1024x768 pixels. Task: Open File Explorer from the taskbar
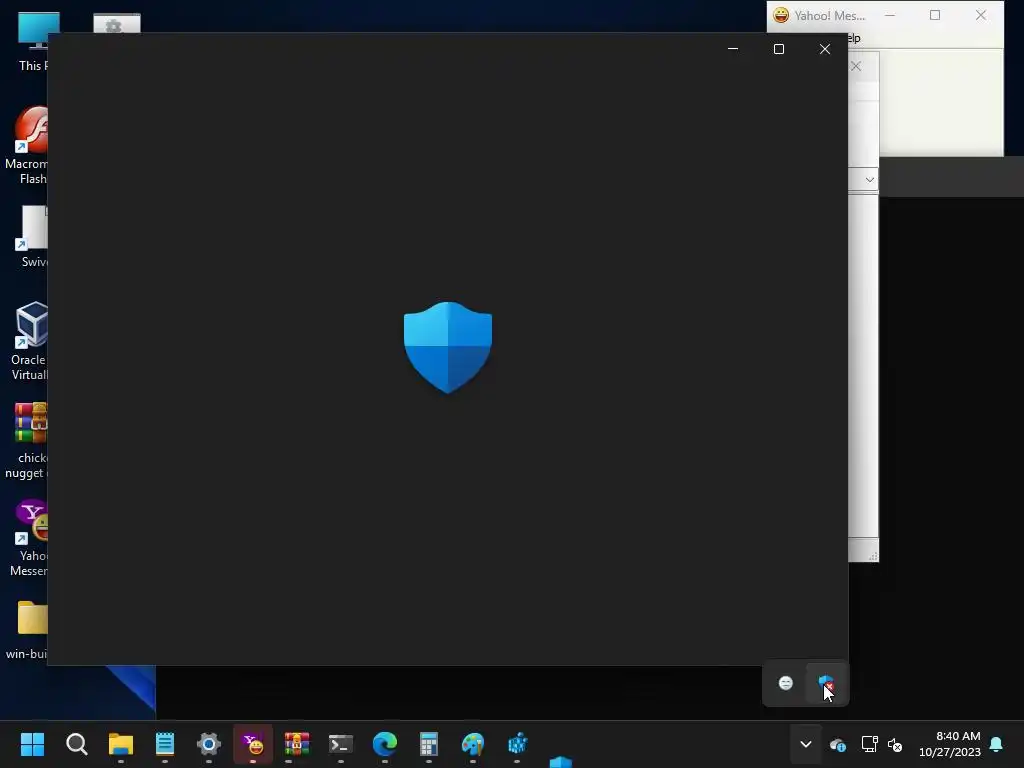pos(121,744)
